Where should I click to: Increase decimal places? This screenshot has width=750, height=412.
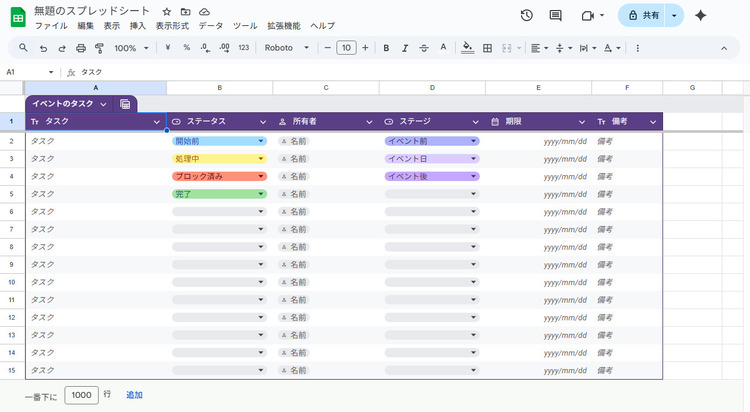pyautogui.click(x=224, y=48)
